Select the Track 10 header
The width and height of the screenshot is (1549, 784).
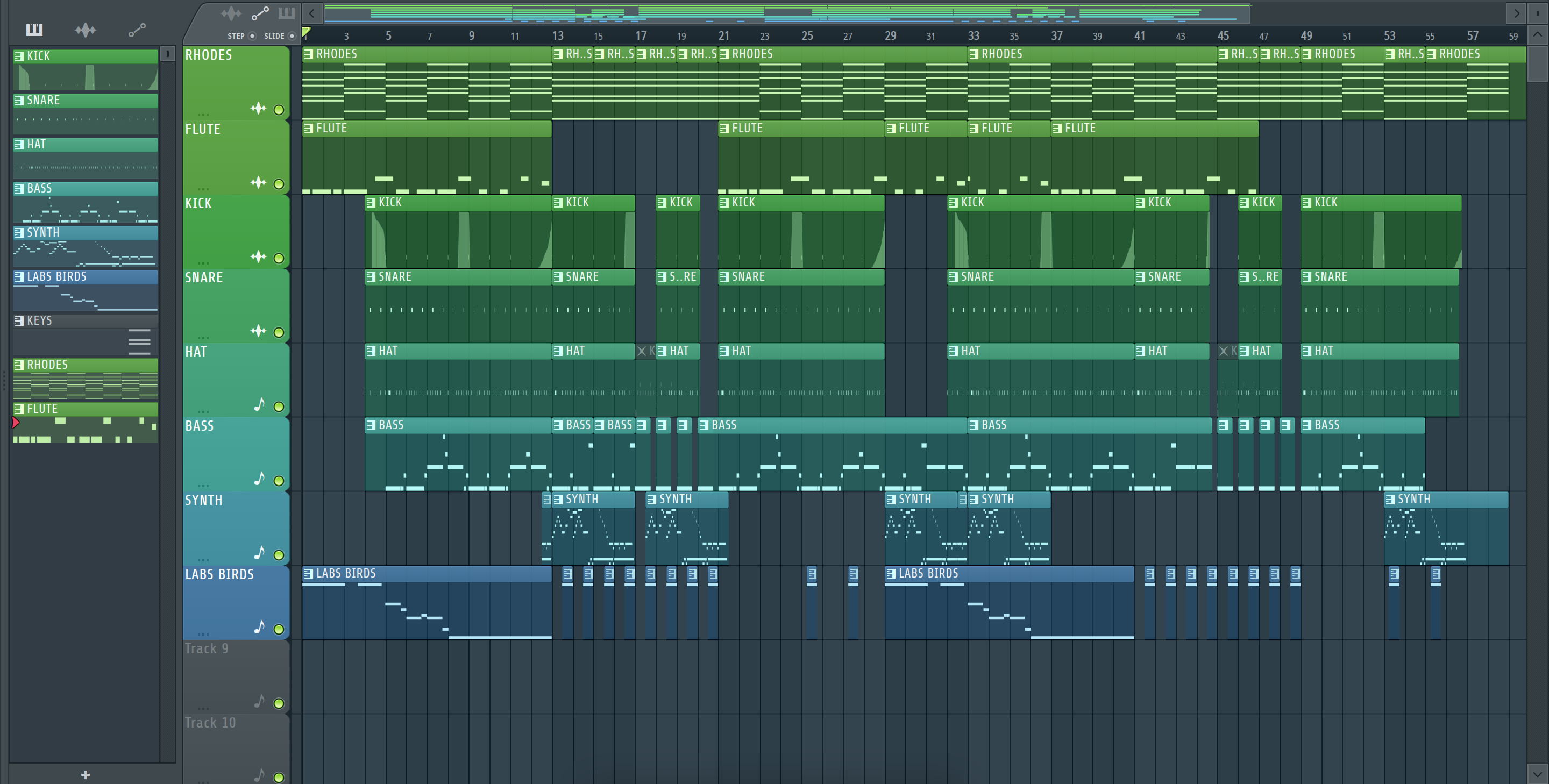tap(236, 749)
